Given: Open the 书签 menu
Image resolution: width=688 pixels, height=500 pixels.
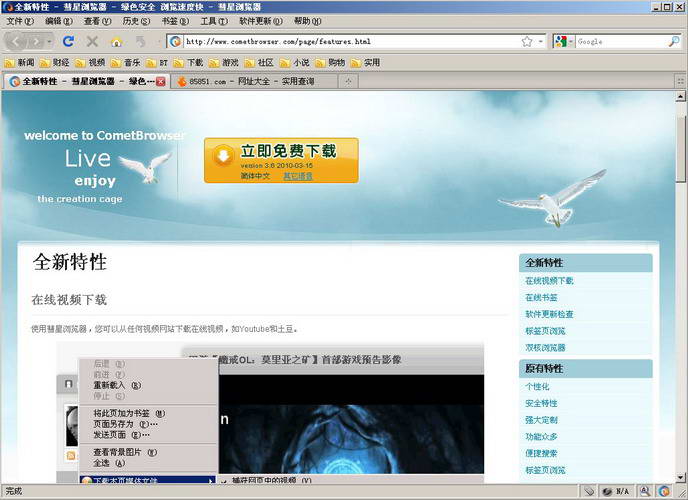Looking at the screenshot, I should click(x=175, y=21).
